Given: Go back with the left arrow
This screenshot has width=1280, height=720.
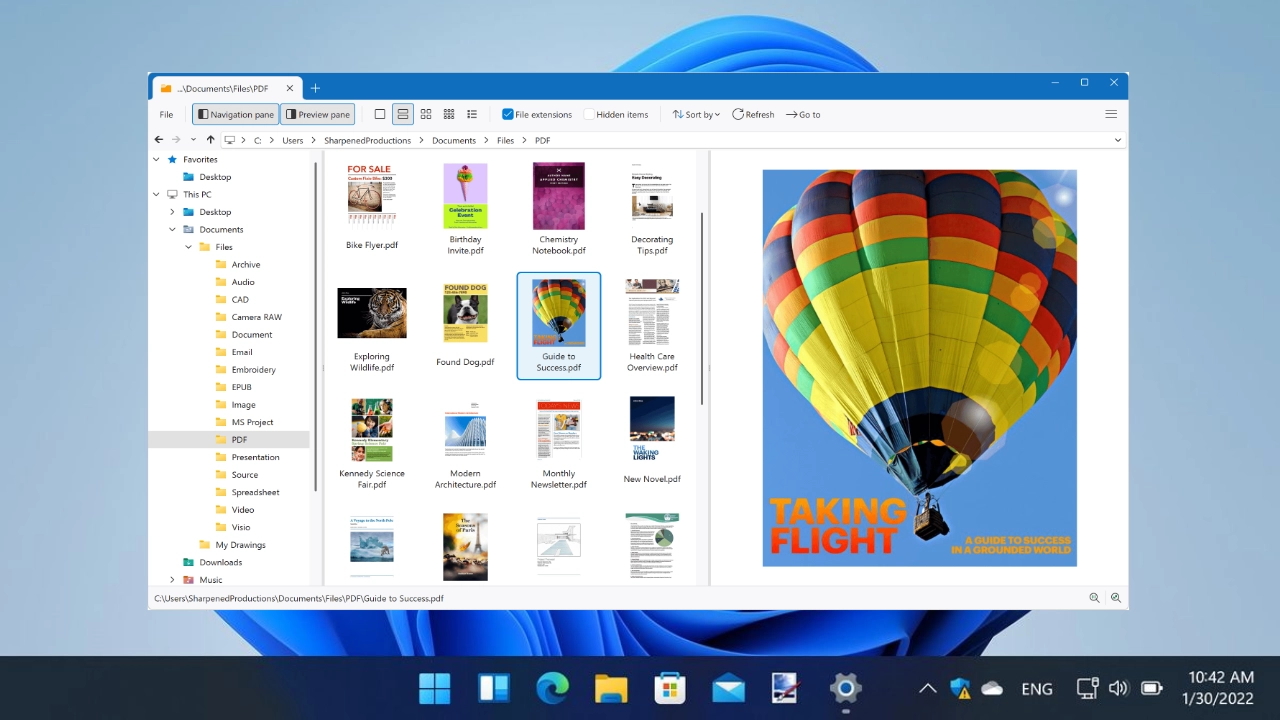Looking at the screenshot, I should (159, 140).
